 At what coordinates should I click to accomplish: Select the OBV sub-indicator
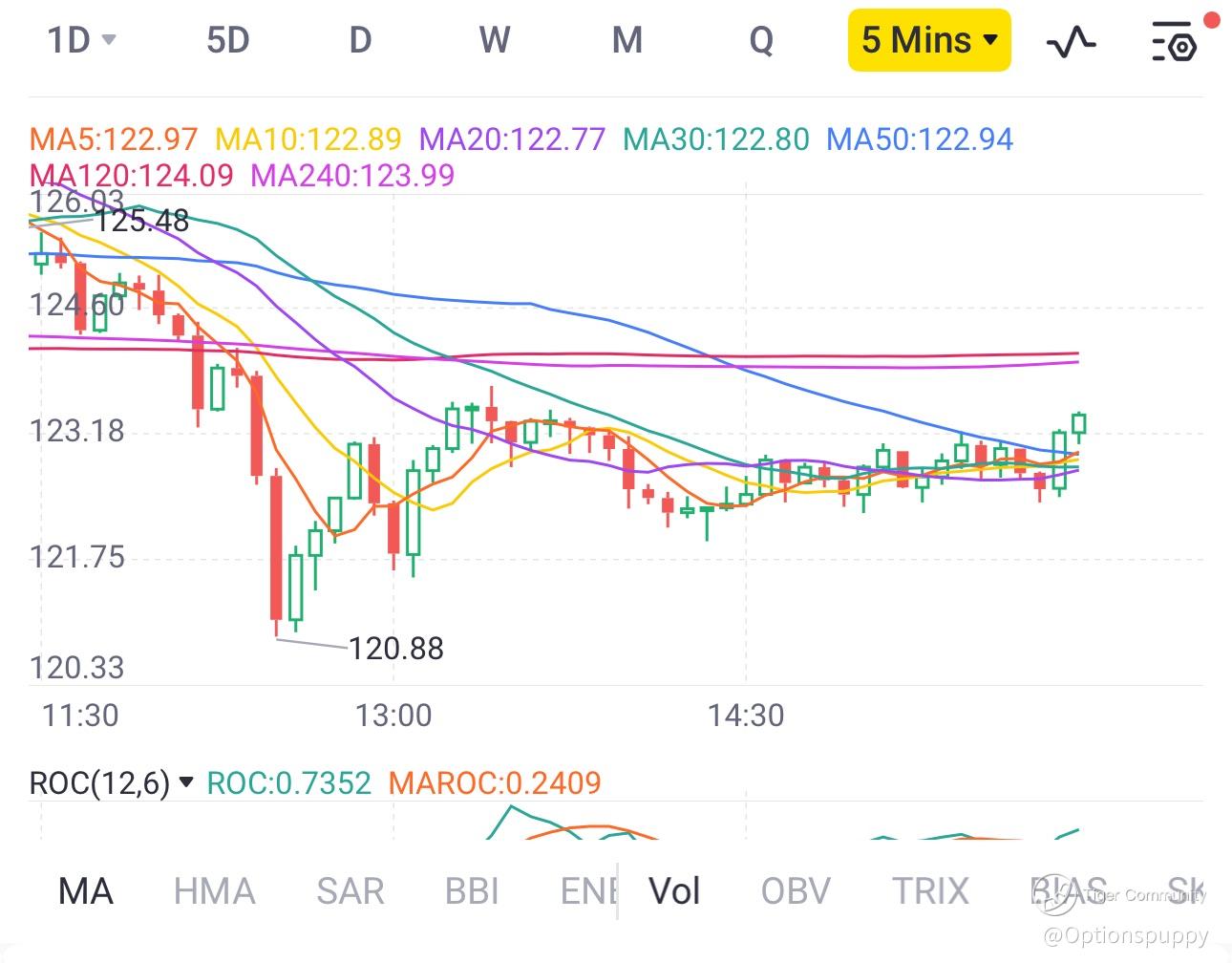796,891
